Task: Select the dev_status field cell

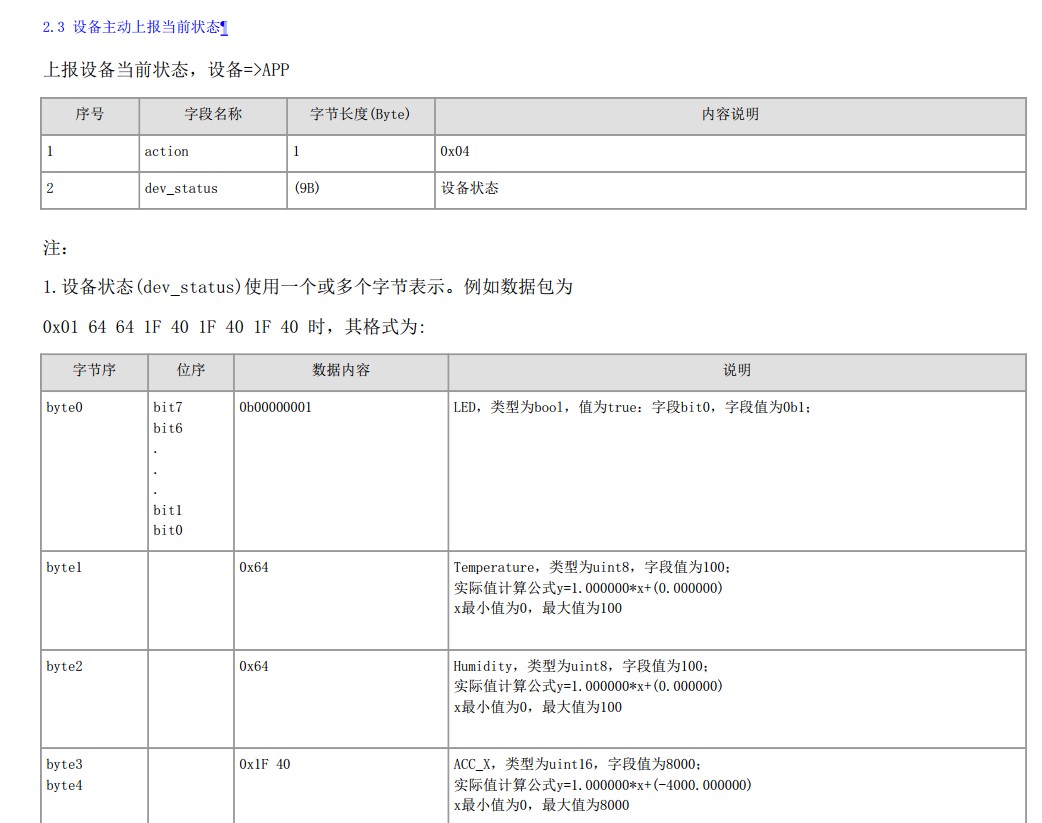Action: pyautogui.click(x=181, y=189)
